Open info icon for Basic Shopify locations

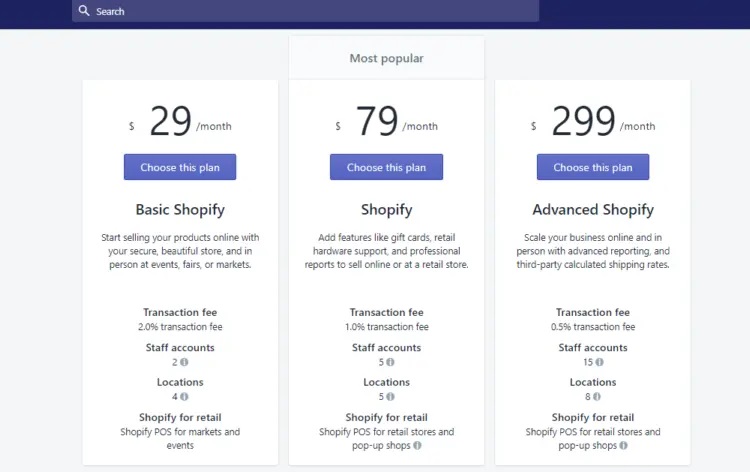click(184, 396)
